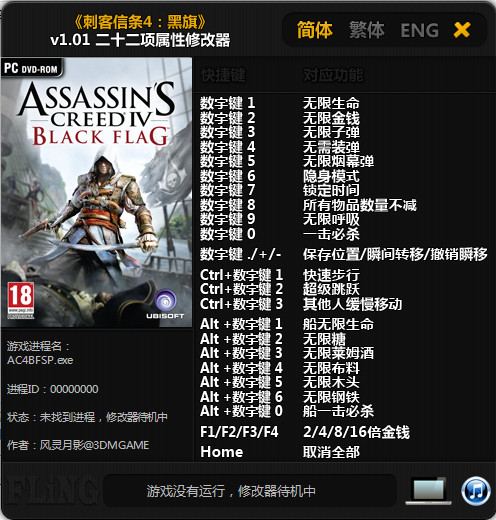This screenshot has width=496, height=520.
Task: Click the PEGI 18 rating badge
Action: [21, 300]
